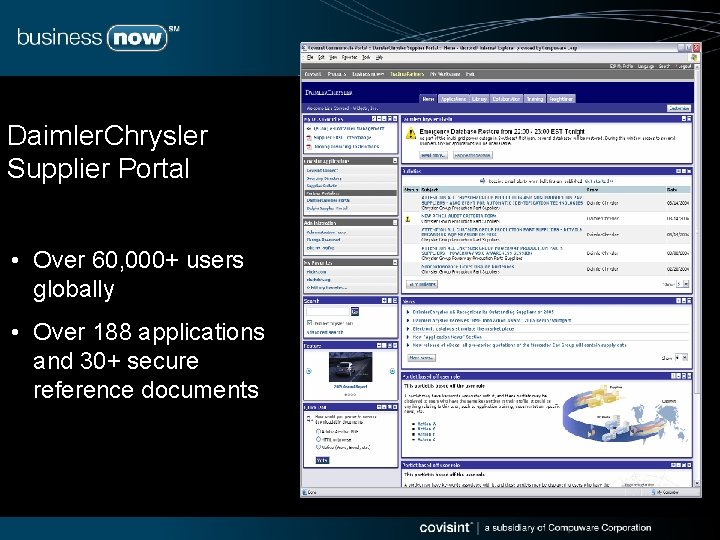Collapse the Administration panel
Image resolution: width=720 pixels, height=540 pixels.
coord(394,223)
